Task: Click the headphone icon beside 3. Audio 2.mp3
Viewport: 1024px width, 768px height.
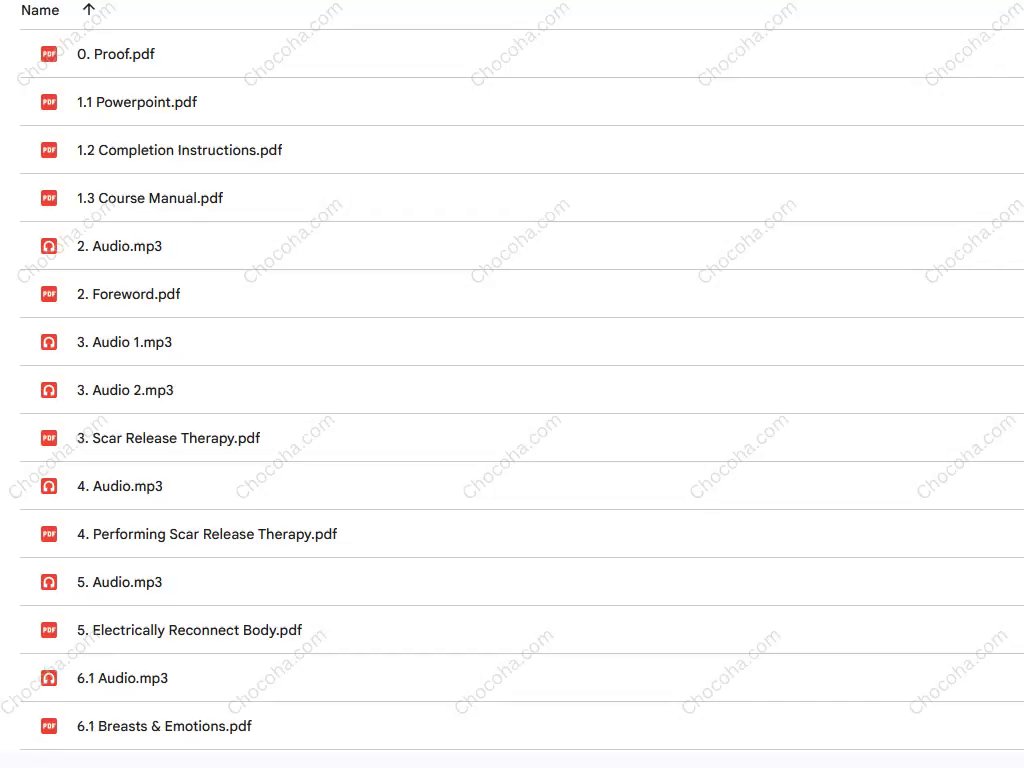Action: point(49,390)
